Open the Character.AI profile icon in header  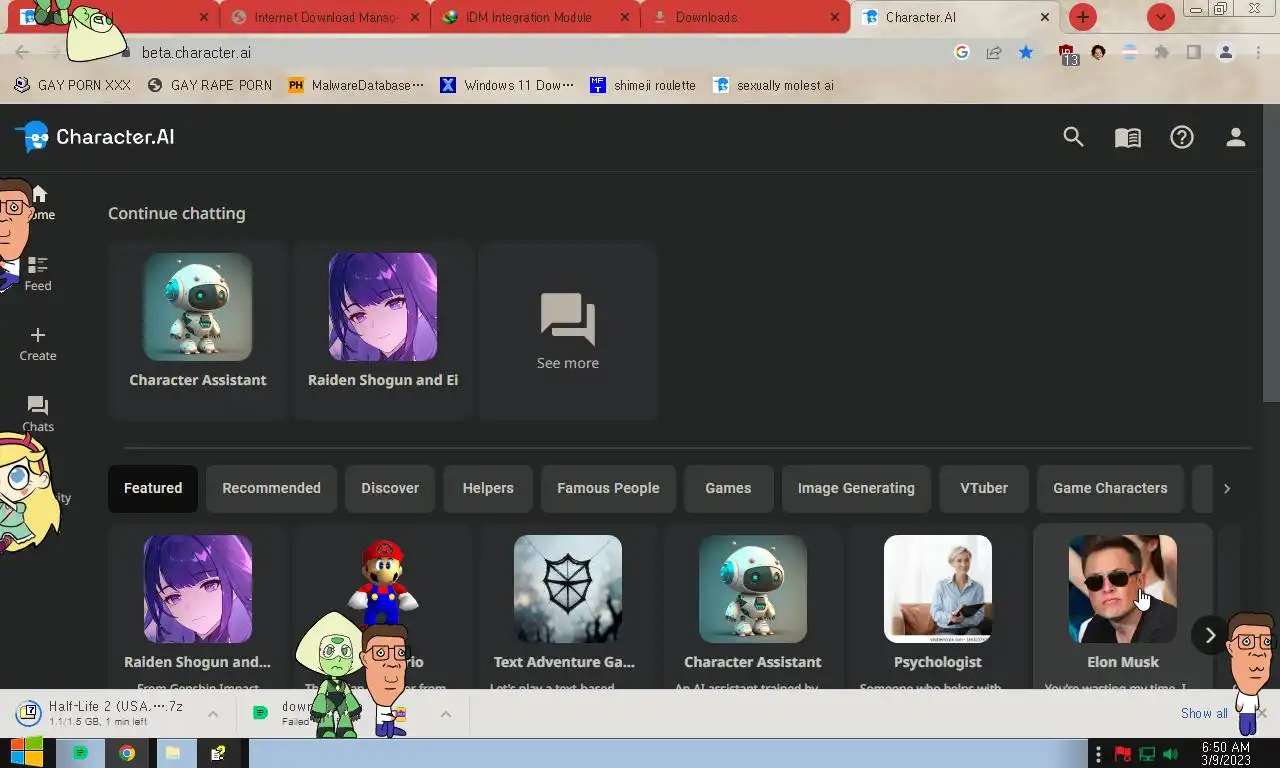coord(1236,137)
